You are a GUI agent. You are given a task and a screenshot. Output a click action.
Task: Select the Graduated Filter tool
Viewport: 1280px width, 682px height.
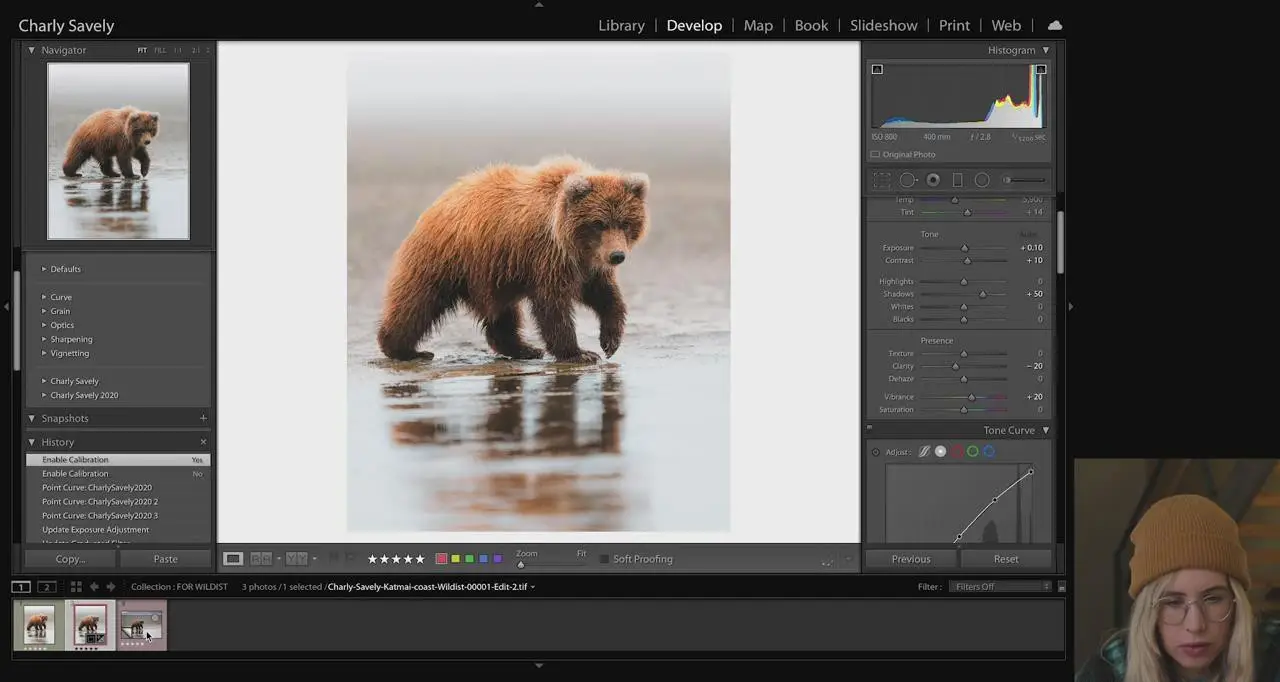957,180
